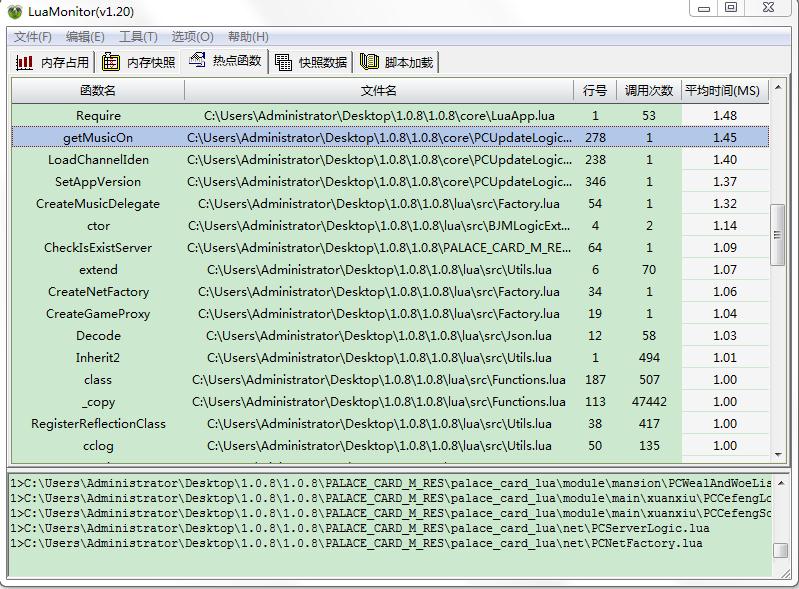Sort by the 平均时间(MS) column header
799x589 pixels.
point(722,90)
